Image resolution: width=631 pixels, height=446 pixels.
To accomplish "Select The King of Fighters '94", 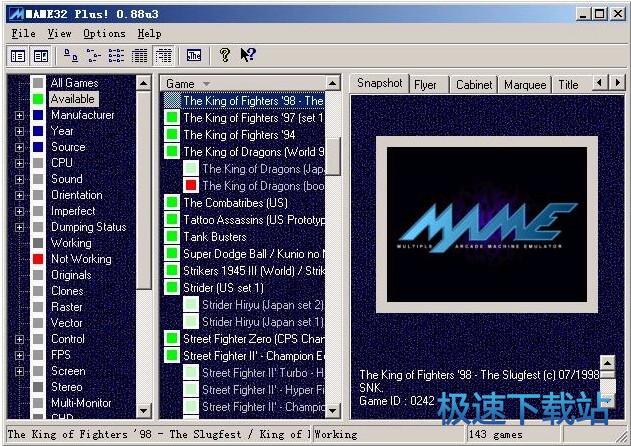I will coord(239,135).
